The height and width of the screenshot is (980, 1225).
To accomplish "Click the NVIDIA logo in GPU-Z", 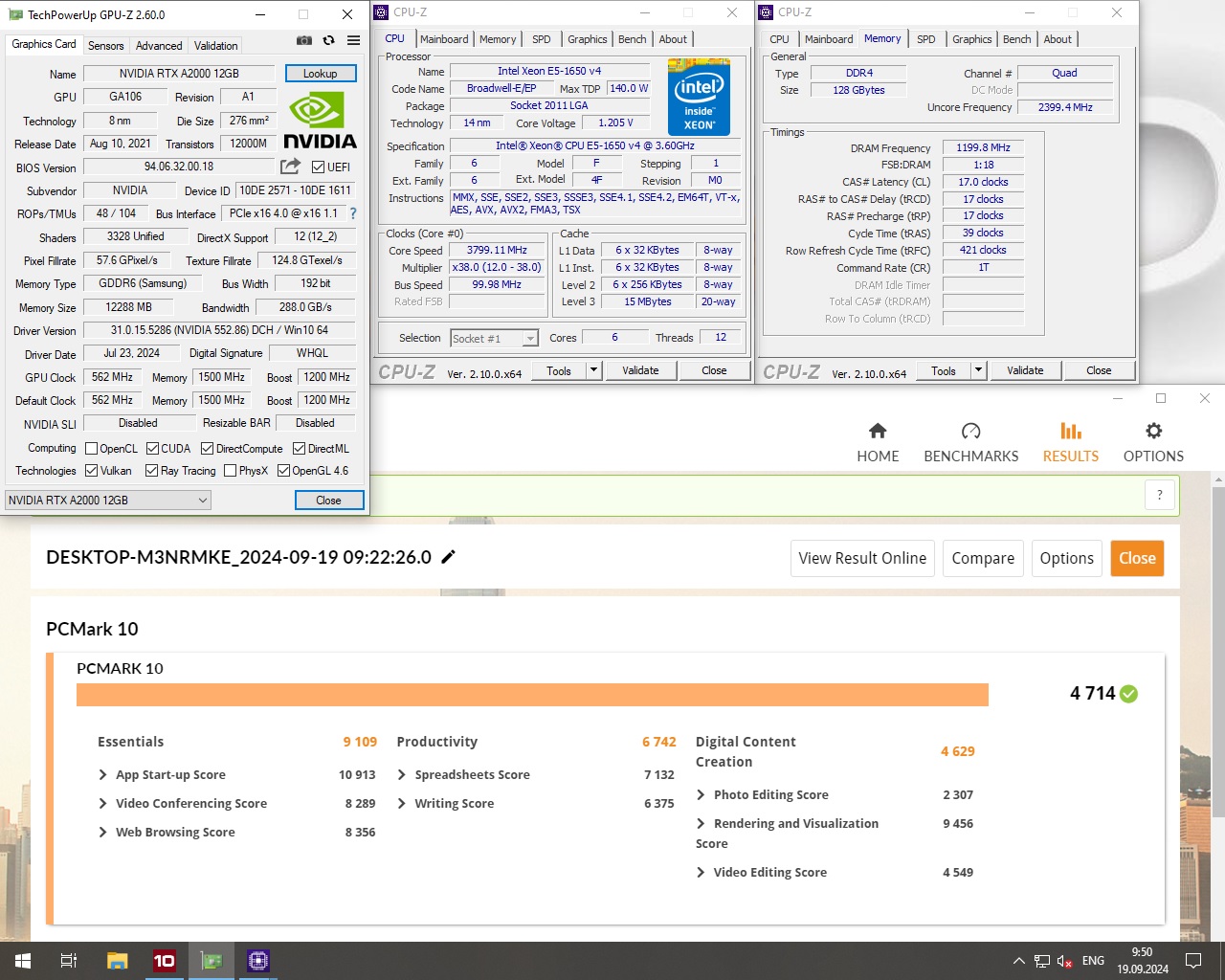I will 321,121.
